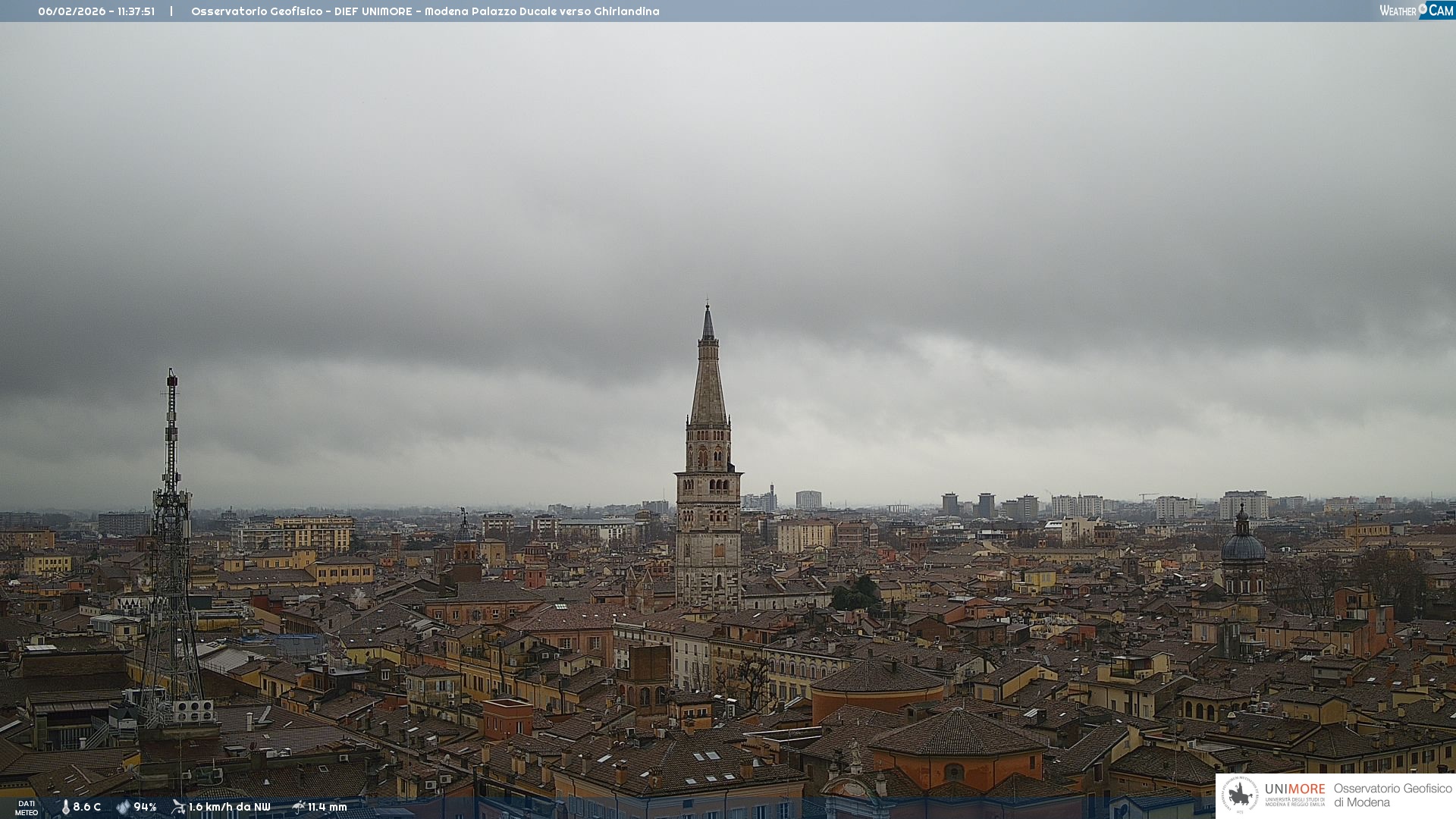Click the 8.6 C temperature reading
The height and width of the screenshot is (819, 1456).
tap(86, 807)
